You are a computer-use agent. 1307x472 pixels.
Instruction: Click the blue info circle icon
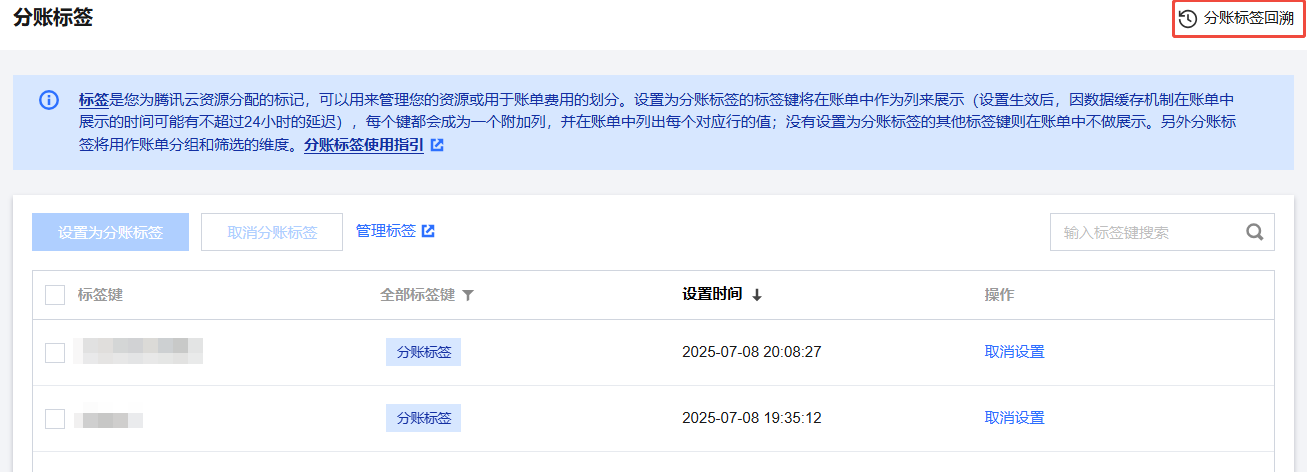click(48, 101)
